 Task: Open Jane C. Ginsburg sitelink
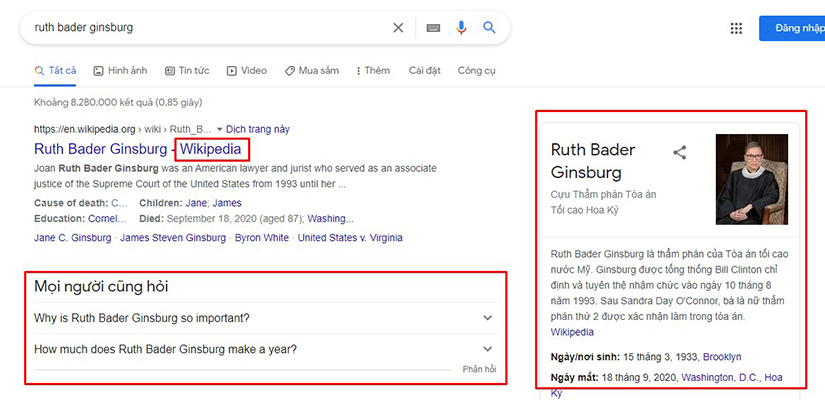pos(73,238)
